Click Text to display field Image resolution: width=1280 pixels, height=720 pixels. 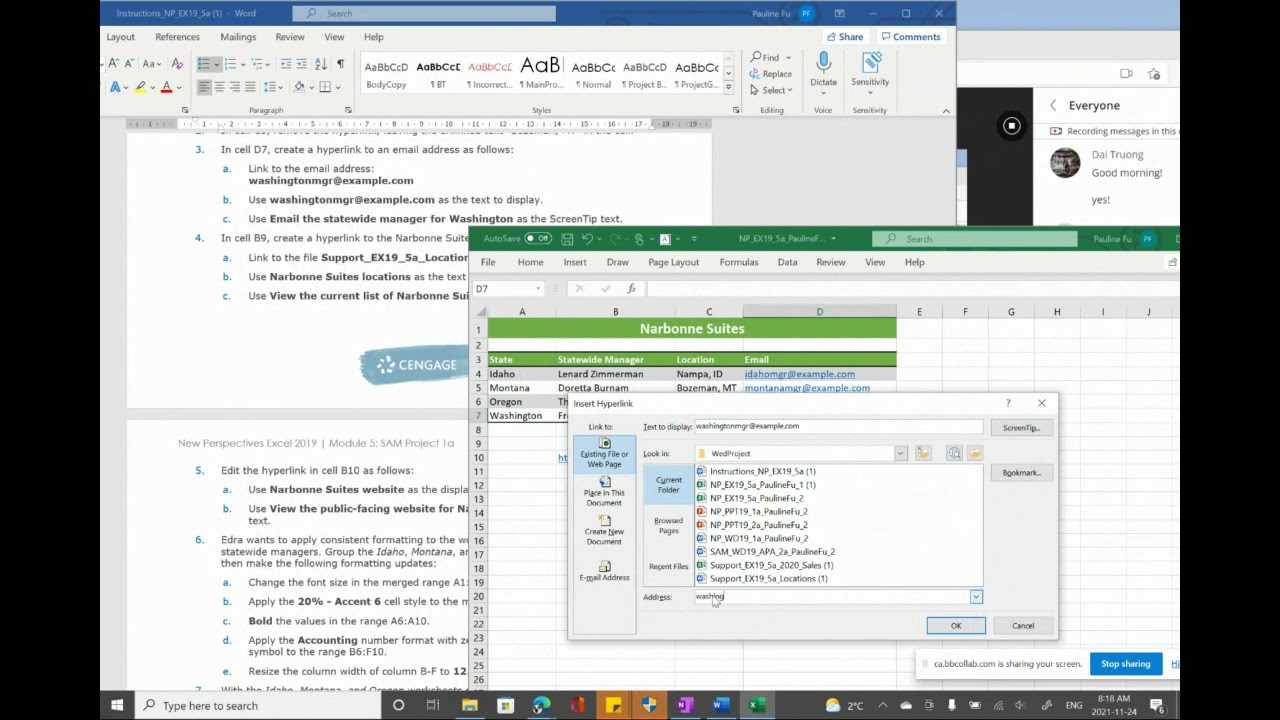click(838, 426)
